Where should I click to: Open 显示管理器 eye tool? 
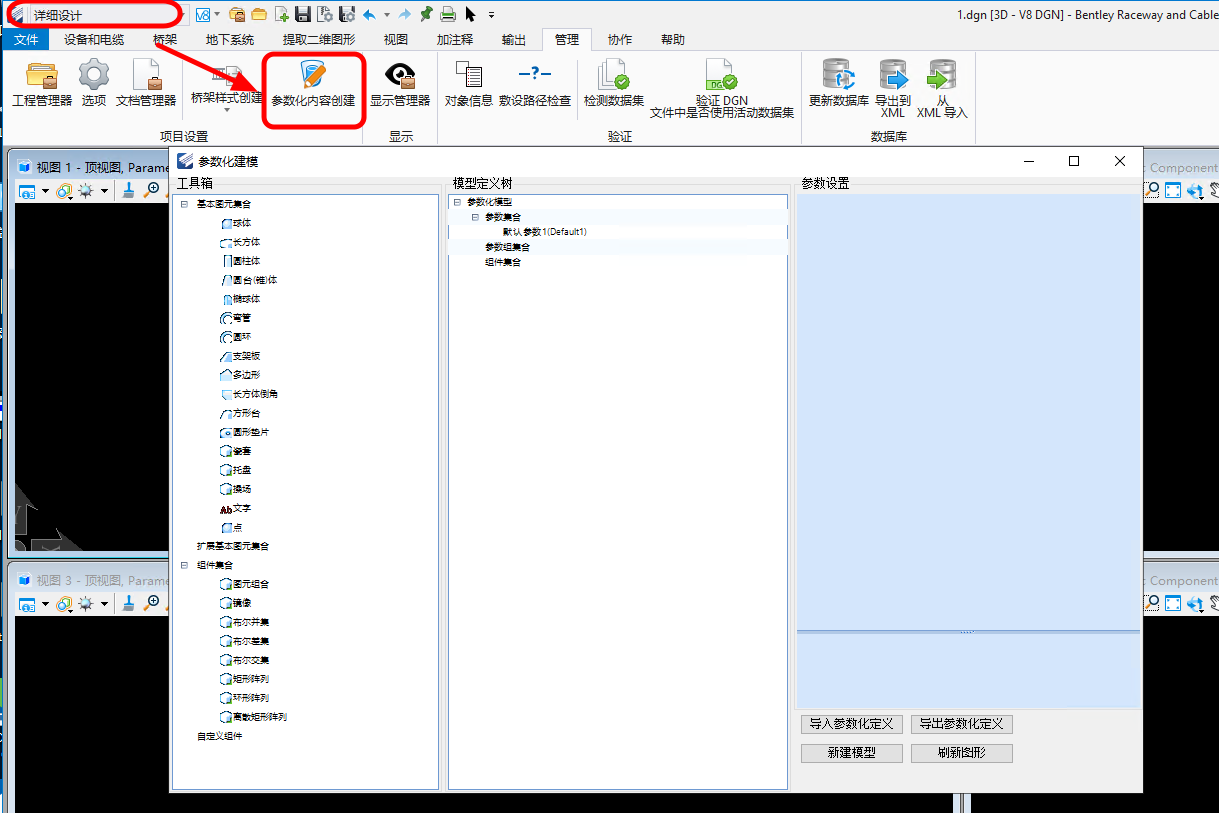coord(400,84)
